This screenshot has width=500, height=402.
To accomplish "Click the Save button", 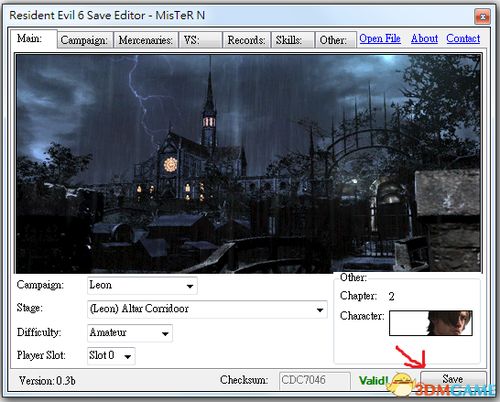I will pyautogui.click(x=453, y=379).
